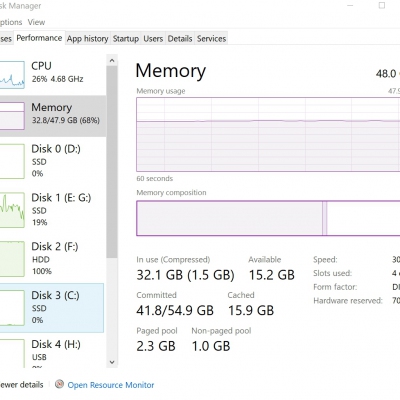Switch to the App history tab
Image resolution: width=400 pixels, height=400 pixels.
coord(88,39)
